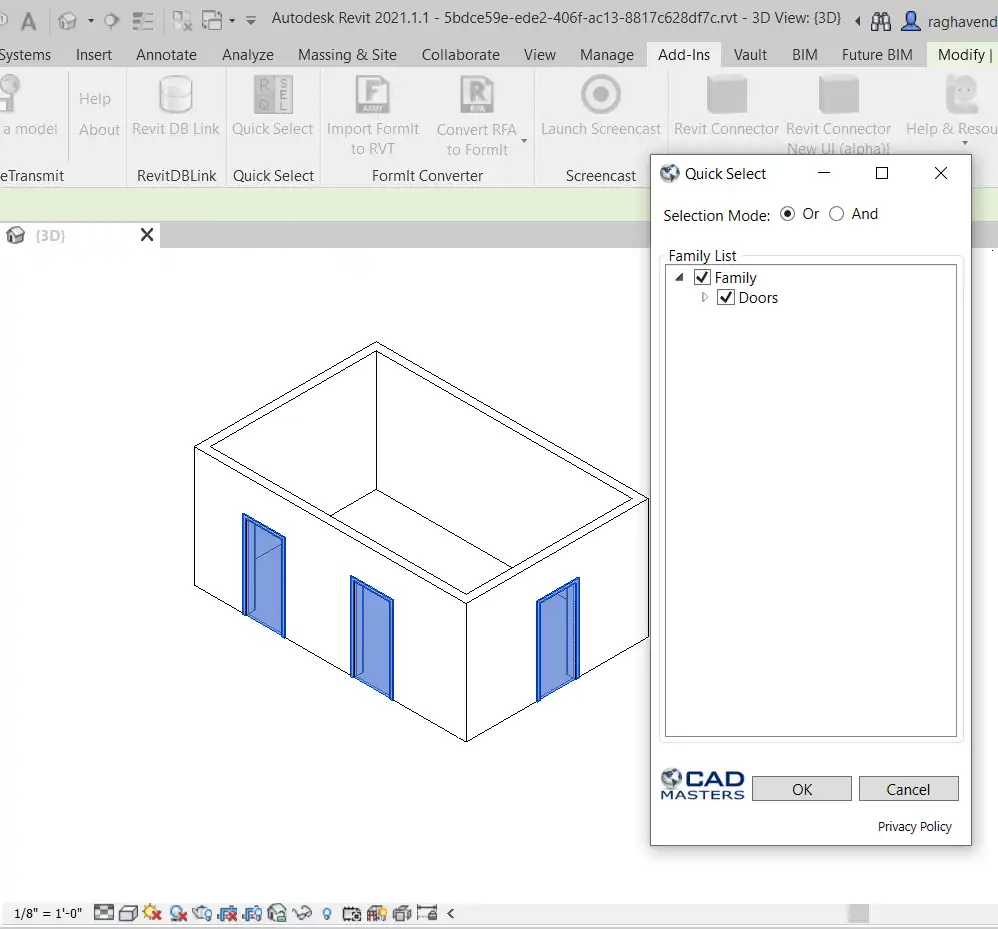Uncheck the Doors checkbox
998x929 pixels.
[726, 298]
